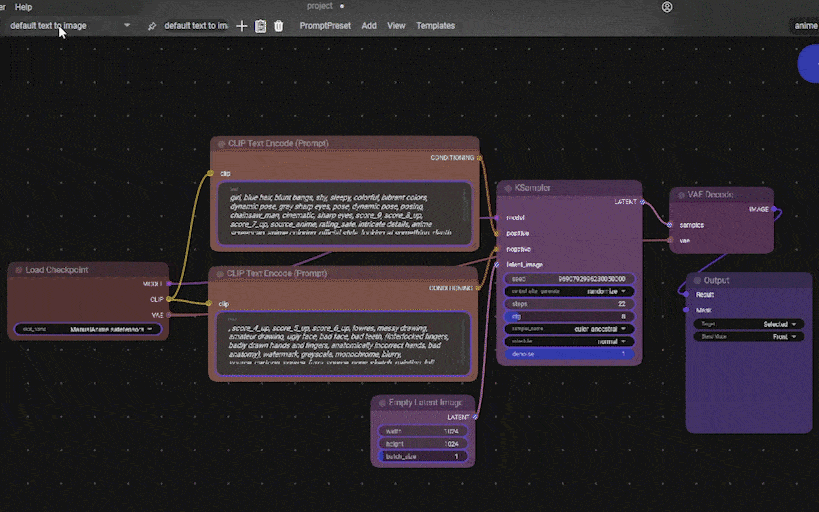This screenshot has width=819, height=512.
Task: Click the steps slider in KSampler
Action: (x=569, y=304)
